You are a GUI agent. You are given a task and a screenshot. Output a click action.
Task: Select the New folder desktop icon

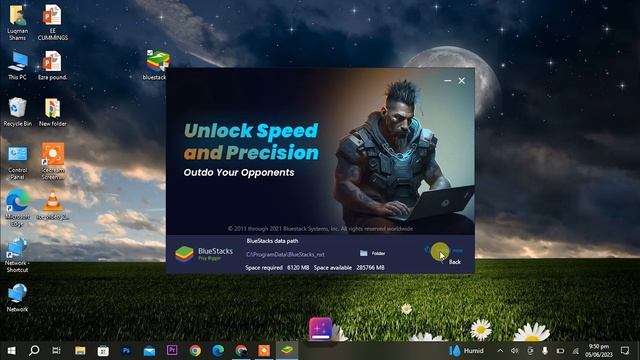[x=53, y=112]
